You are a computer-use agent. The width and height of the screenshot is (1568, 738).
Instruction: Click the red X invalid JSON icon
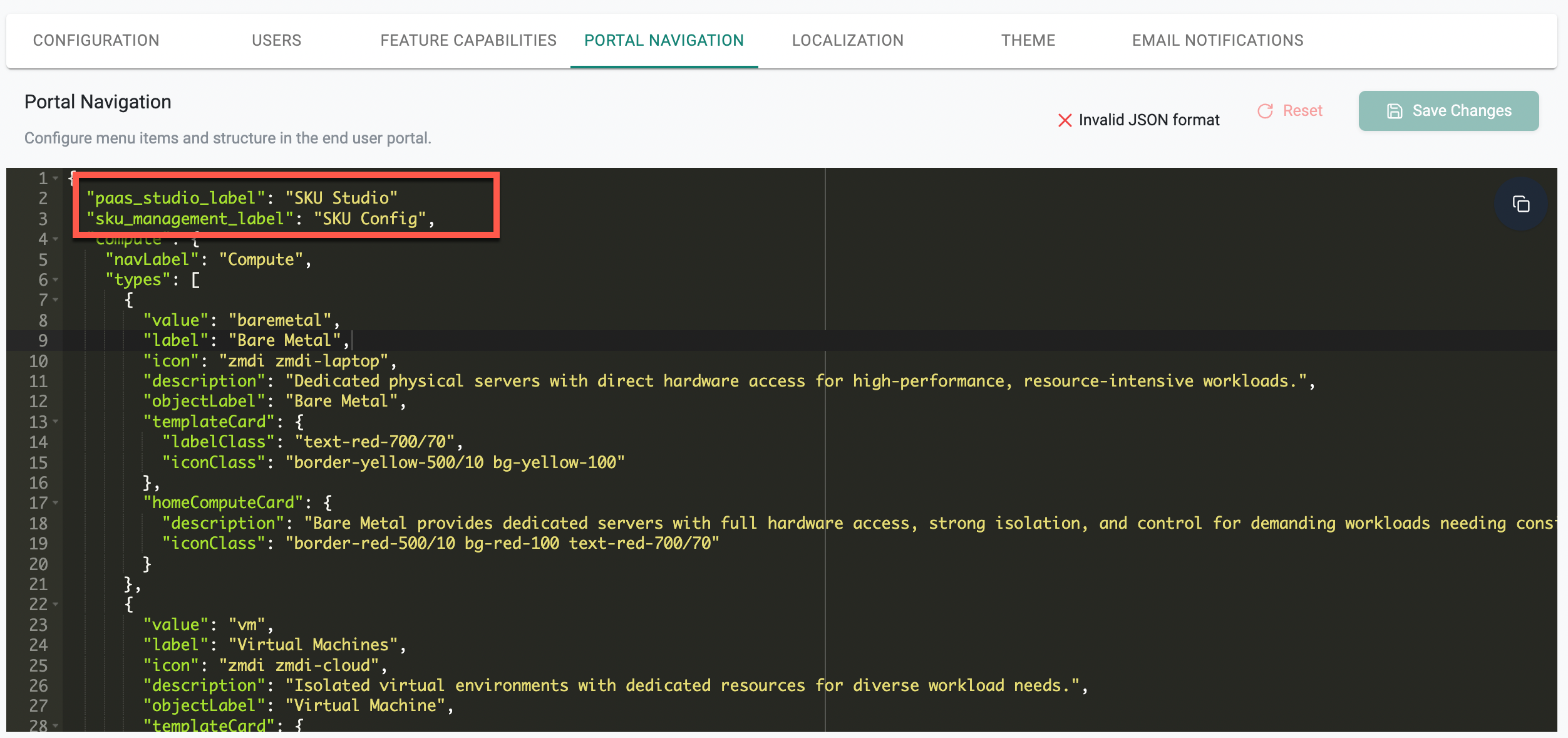pyautogui.click(x=1065, y=120)
